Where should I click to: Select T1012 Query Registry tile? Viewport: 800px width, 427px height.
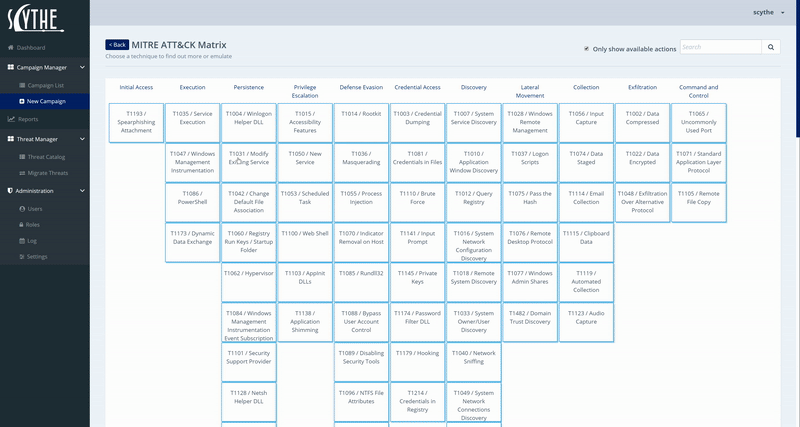coord(474,203)
